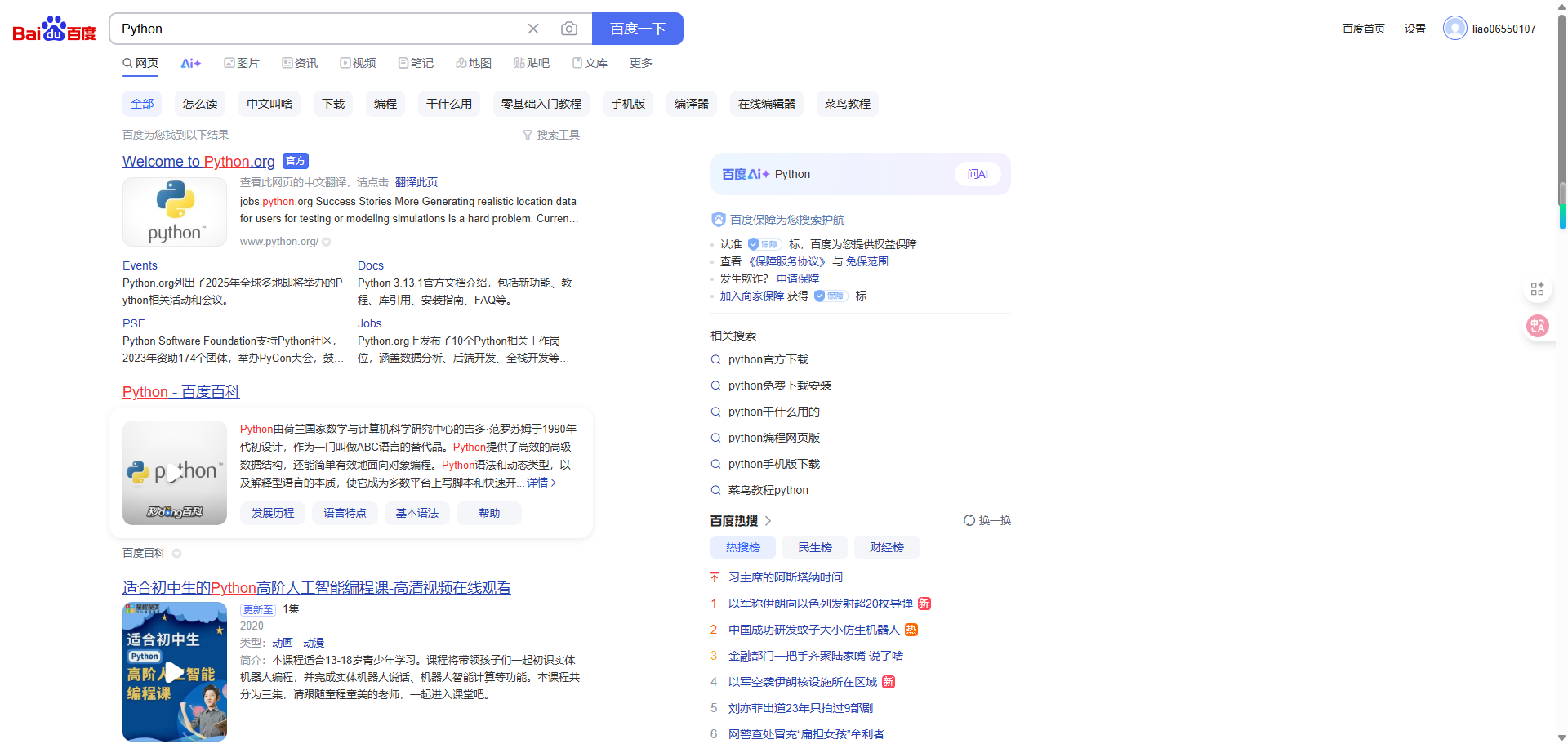Open 设置 settings menu
Image resolution: width=1568 pixels, height=744 pixels.
(x=1415, y=29)
